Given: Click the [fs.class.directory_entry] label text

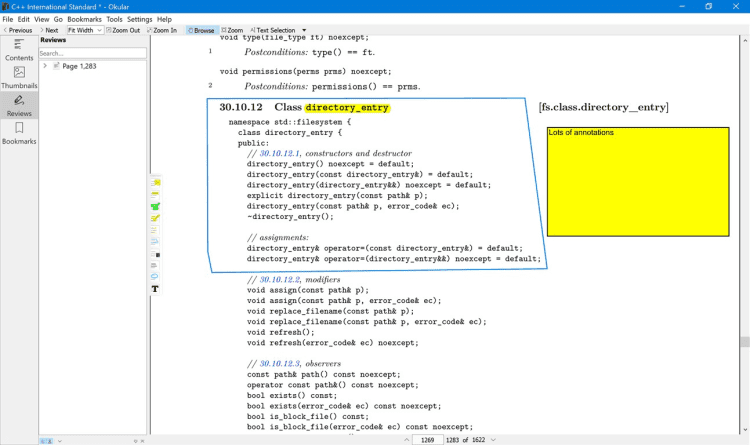Looking at the screenshot, I should [604, 107].
